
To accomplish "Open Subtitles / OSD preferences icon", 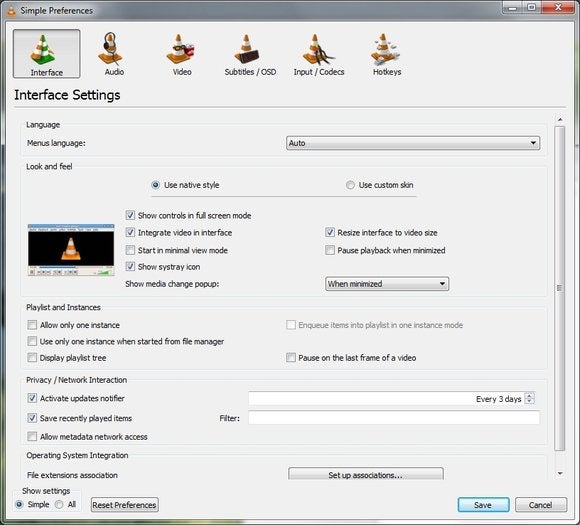I will coord(247,49).
